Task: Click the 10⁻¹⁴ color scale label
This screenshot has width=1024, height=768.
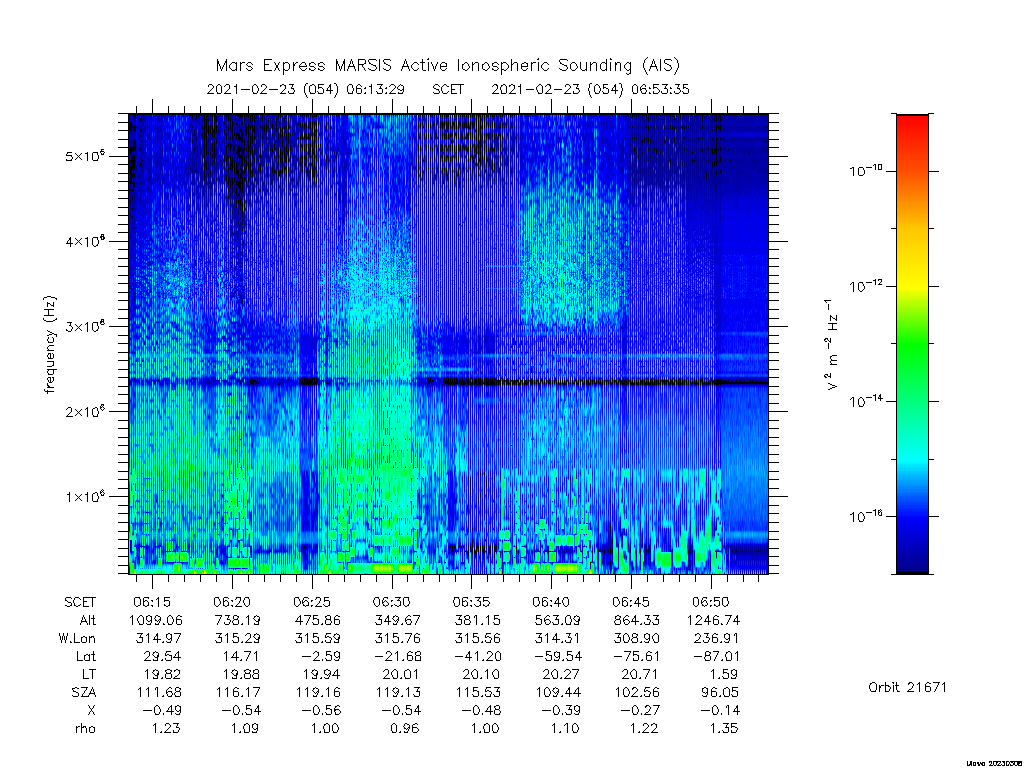Action: click(x=866, y=400)
